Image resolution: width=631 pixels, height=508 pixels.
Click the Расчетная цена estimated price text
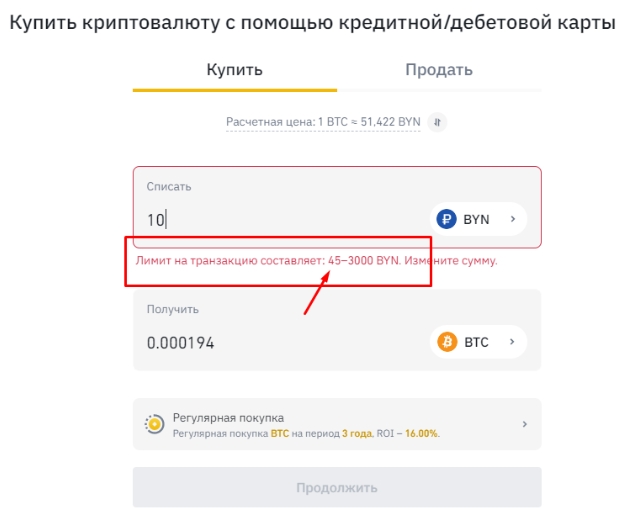[323, 122]
